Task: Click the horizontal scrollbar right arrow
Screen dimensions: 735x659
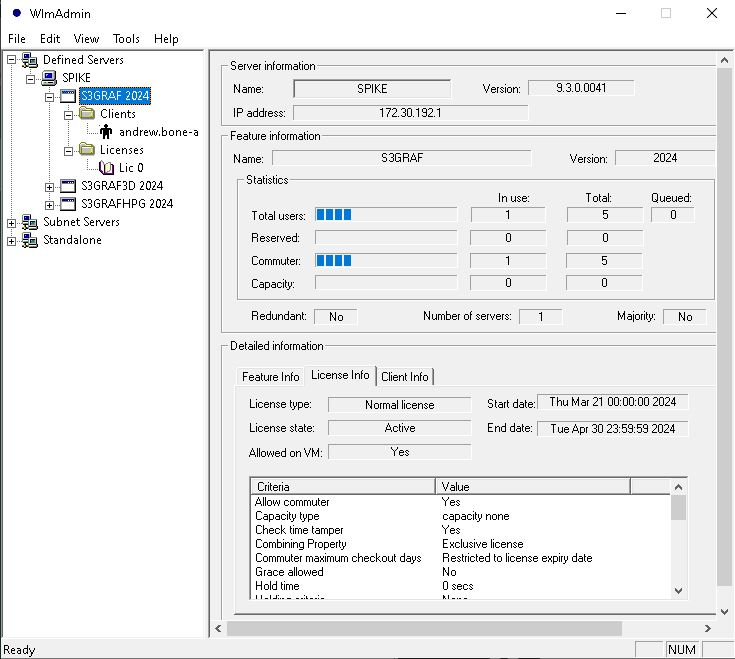Action: pos(708,629)
